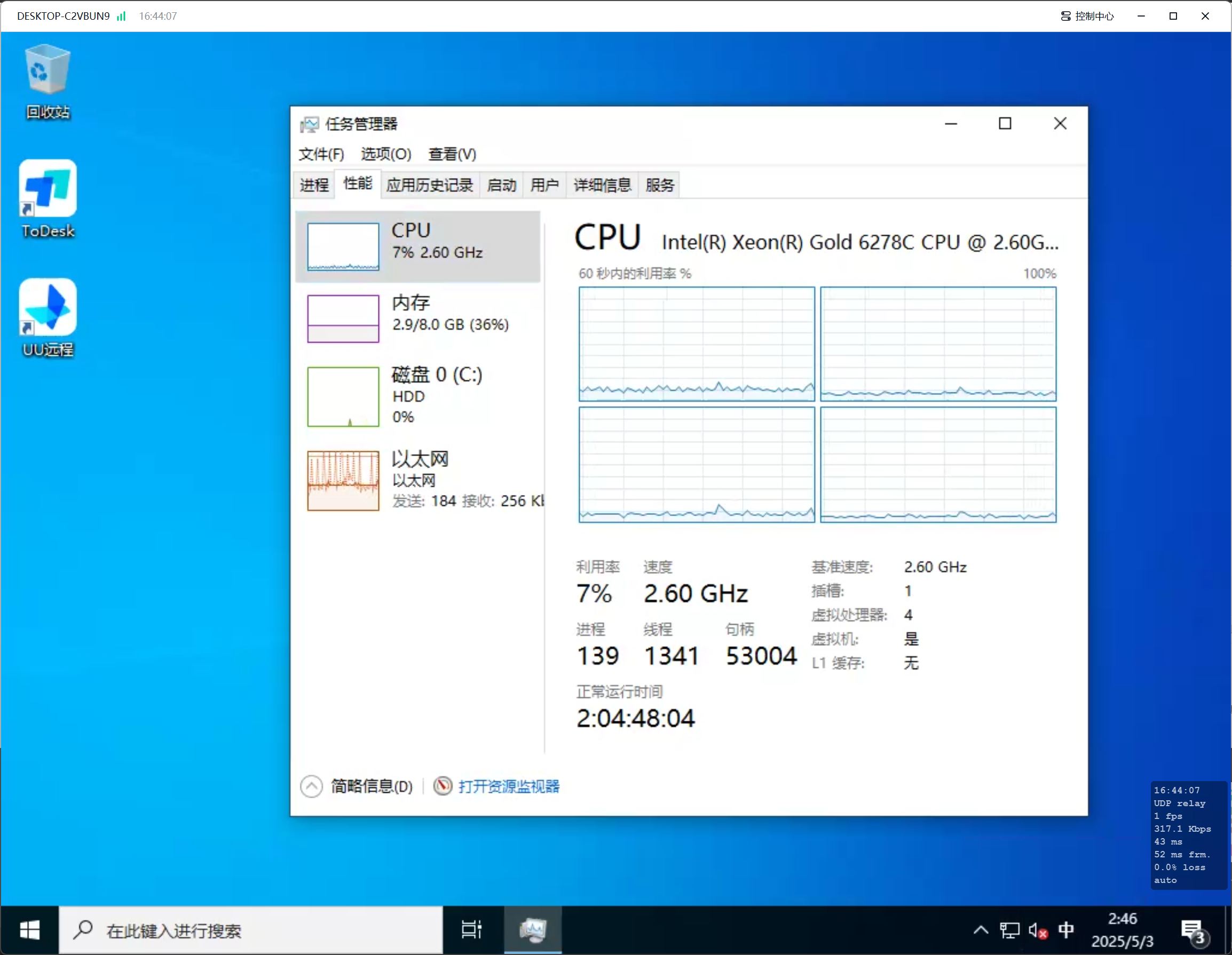Click the 控制中心 button
The height and width of the screenshot is (955, 1232).
pos(1087,16)
